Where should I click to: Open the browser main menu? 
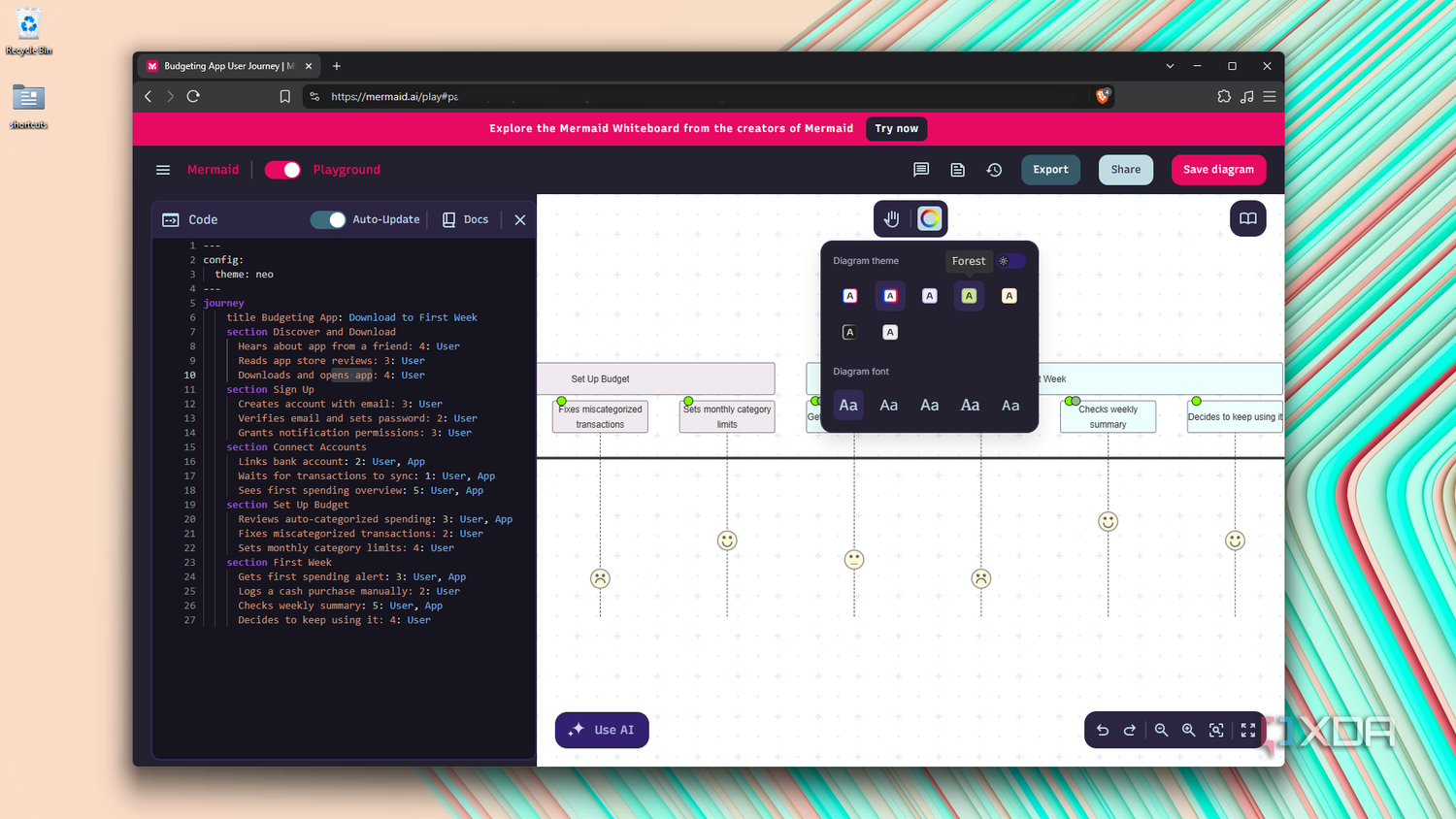click(1270, 96)
